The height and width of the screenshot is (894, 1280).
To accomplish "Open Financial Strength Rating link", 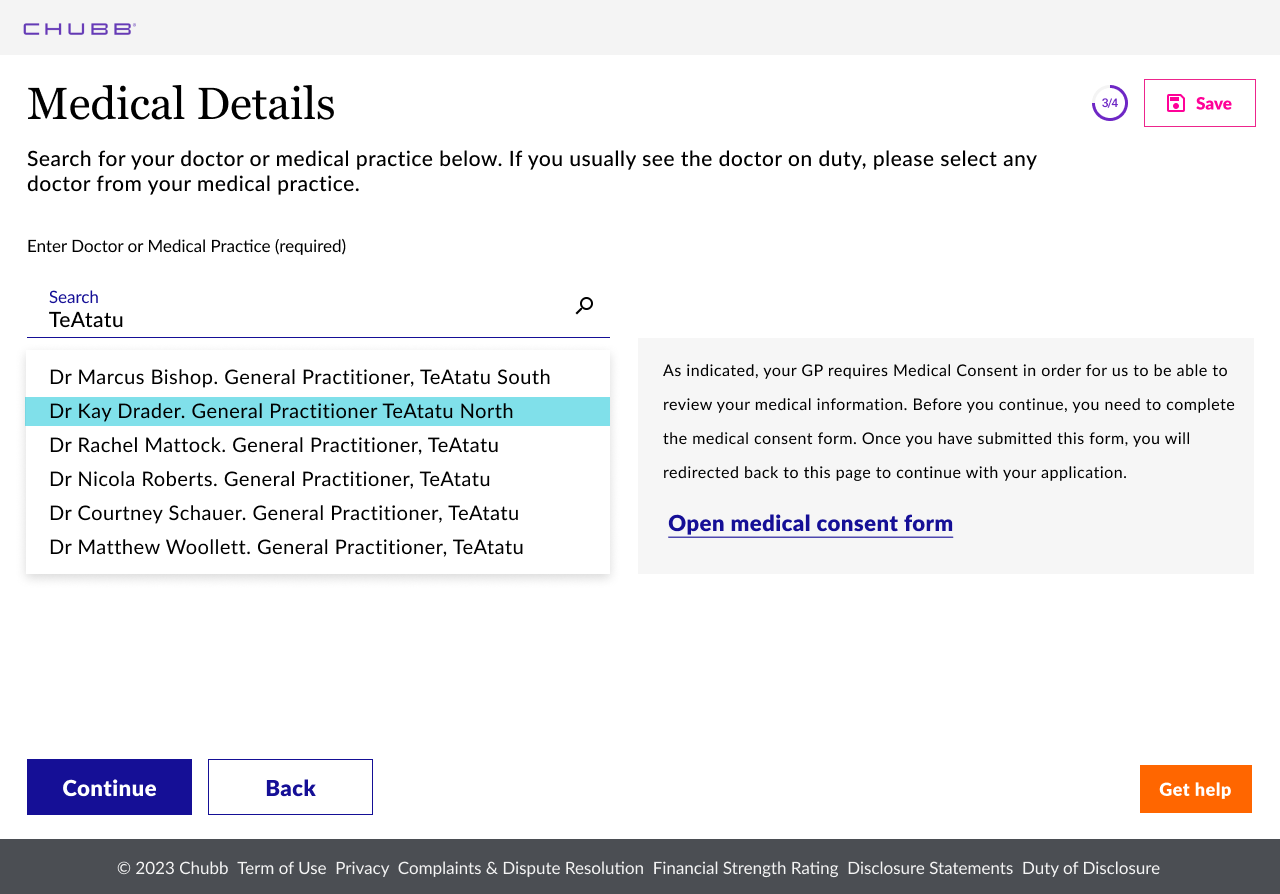I will 746,868.
